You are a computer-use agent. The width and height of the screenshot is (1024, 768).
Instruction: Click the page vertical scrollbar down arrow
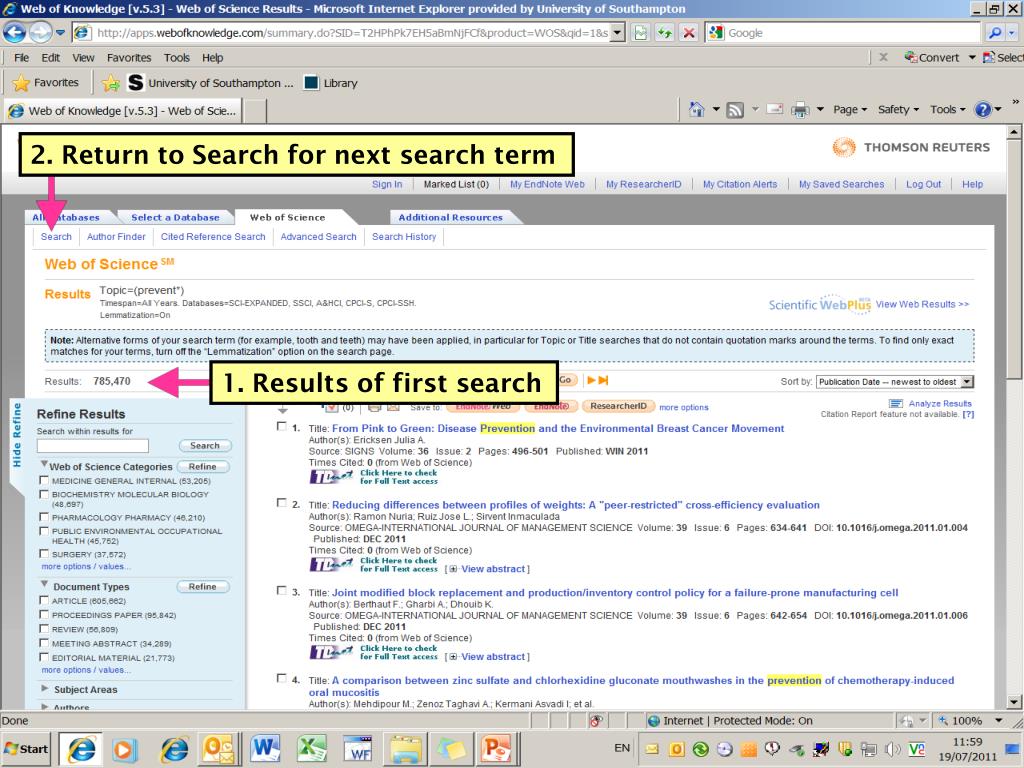click(1014, 702)
